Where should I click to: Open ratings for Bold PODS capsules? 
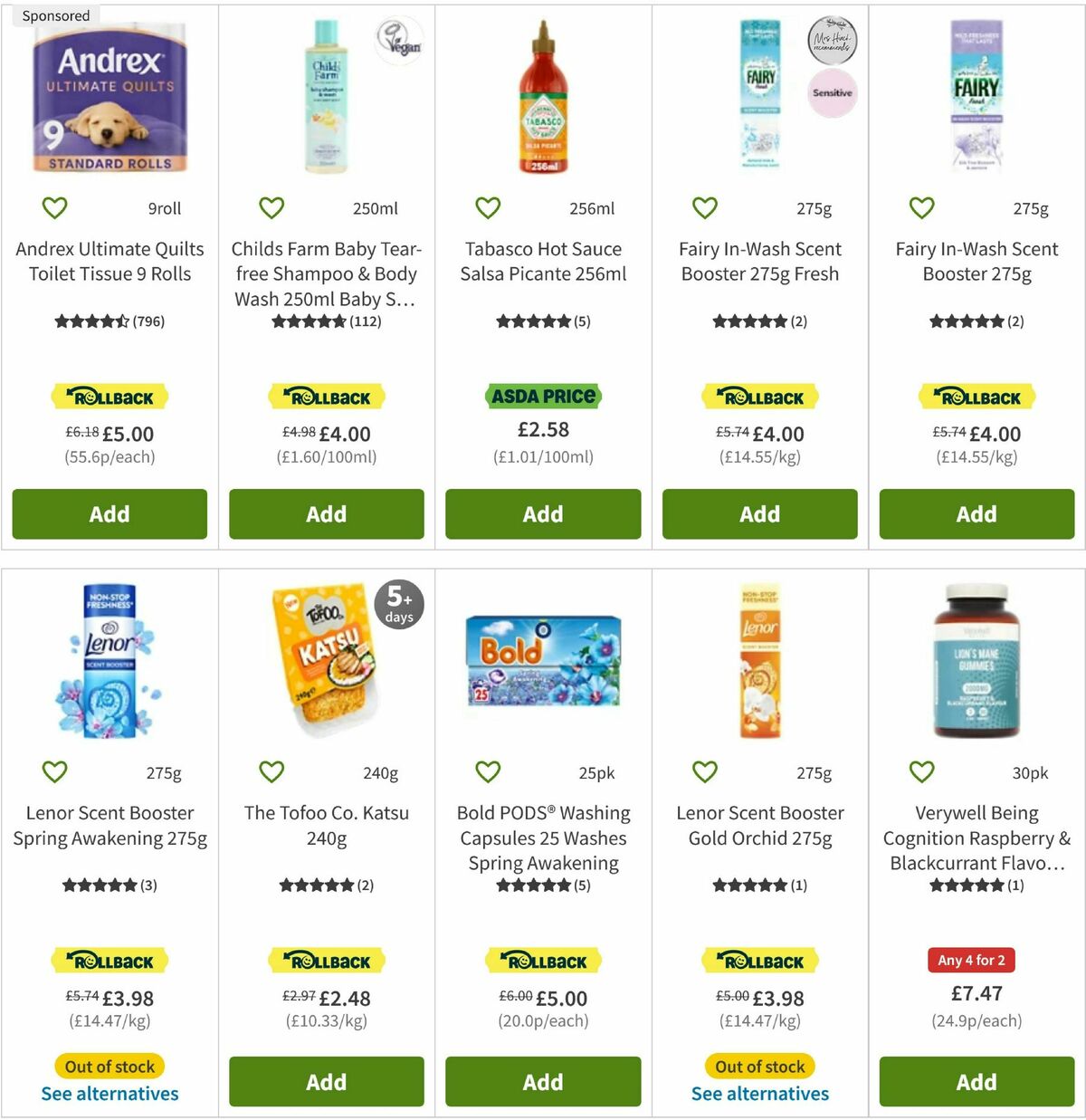[542, 885]
